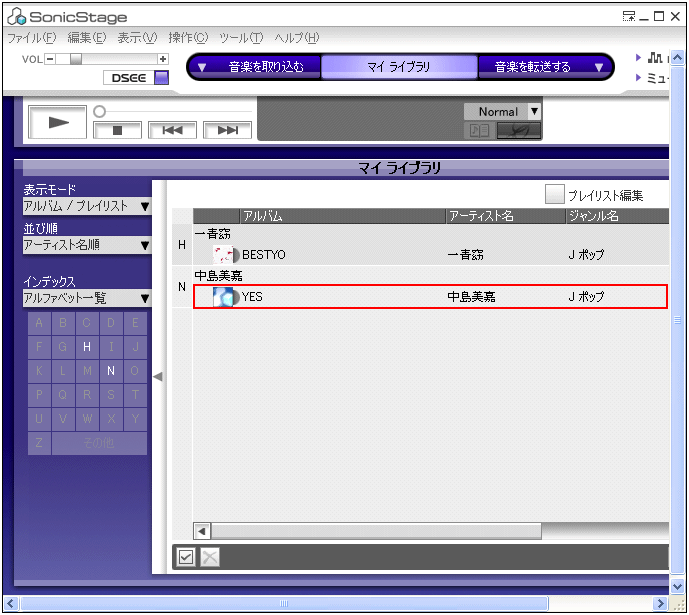Viewport: 689px width, 615px height.
Task: Sort by アーティスト名 column header
Action: click(x=506, y=216)
